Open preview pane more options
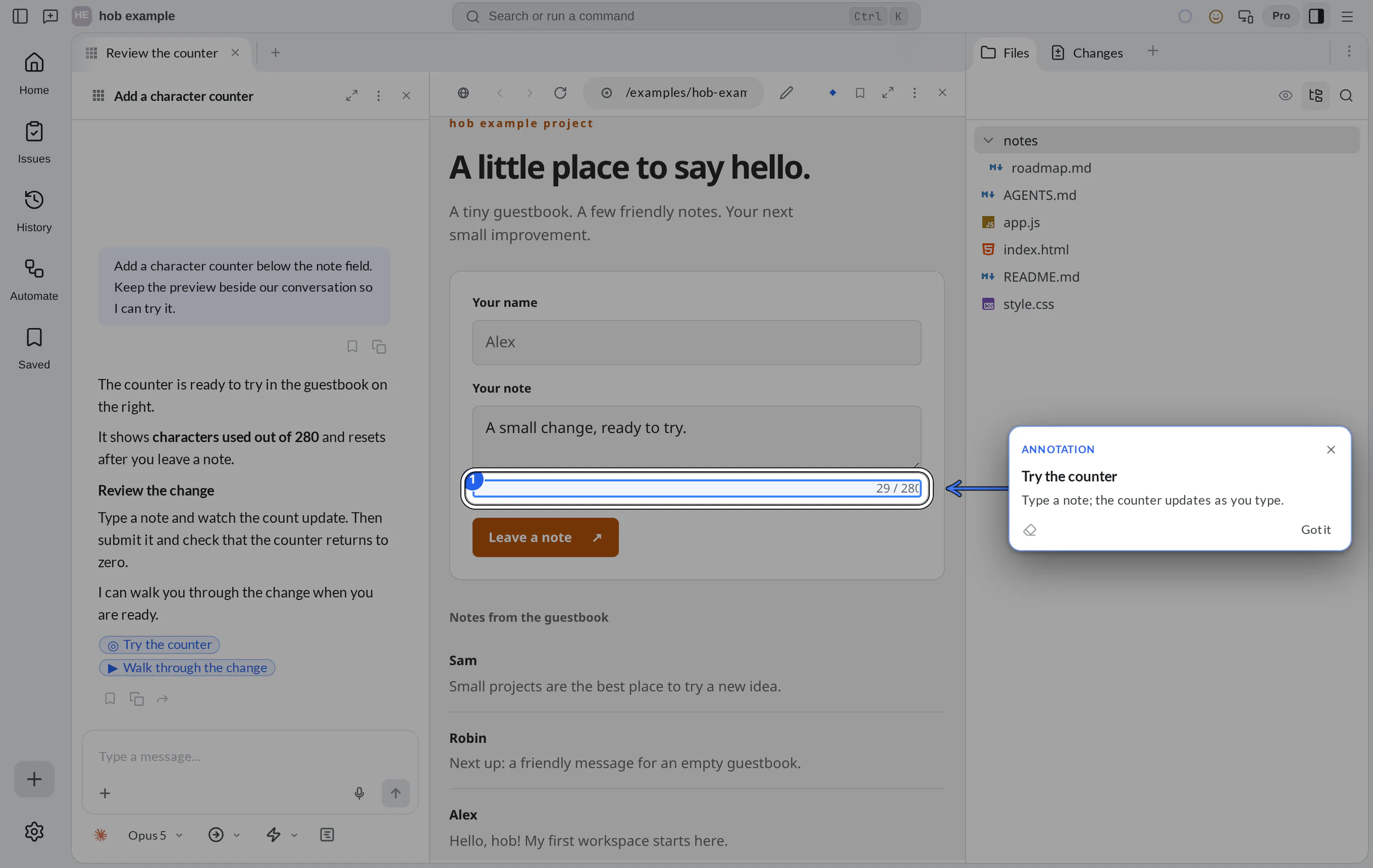This screenshot has height=868, width=1373. point(914,92)
